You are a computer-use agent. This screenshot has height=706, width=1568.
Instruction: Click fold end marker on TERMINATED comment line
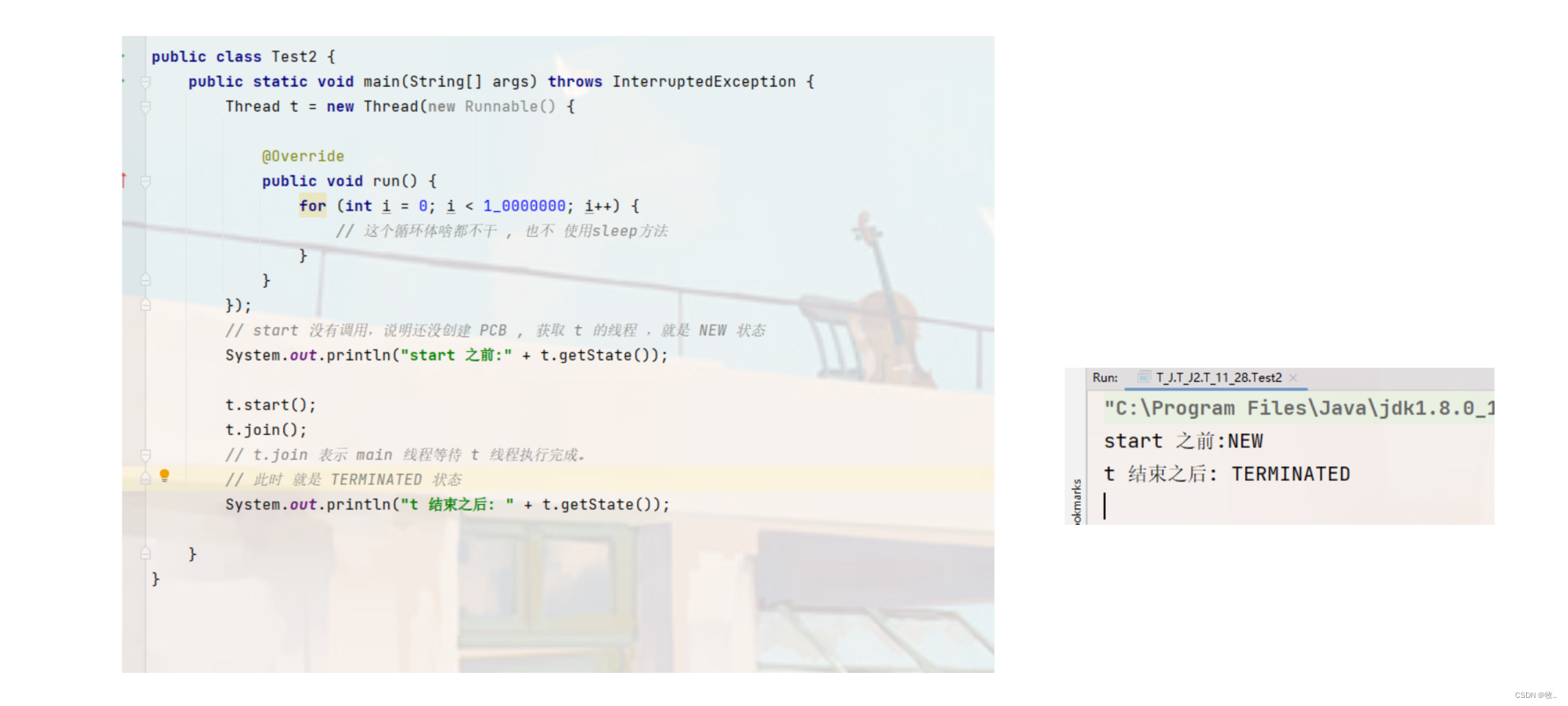(x=145, y=479)
